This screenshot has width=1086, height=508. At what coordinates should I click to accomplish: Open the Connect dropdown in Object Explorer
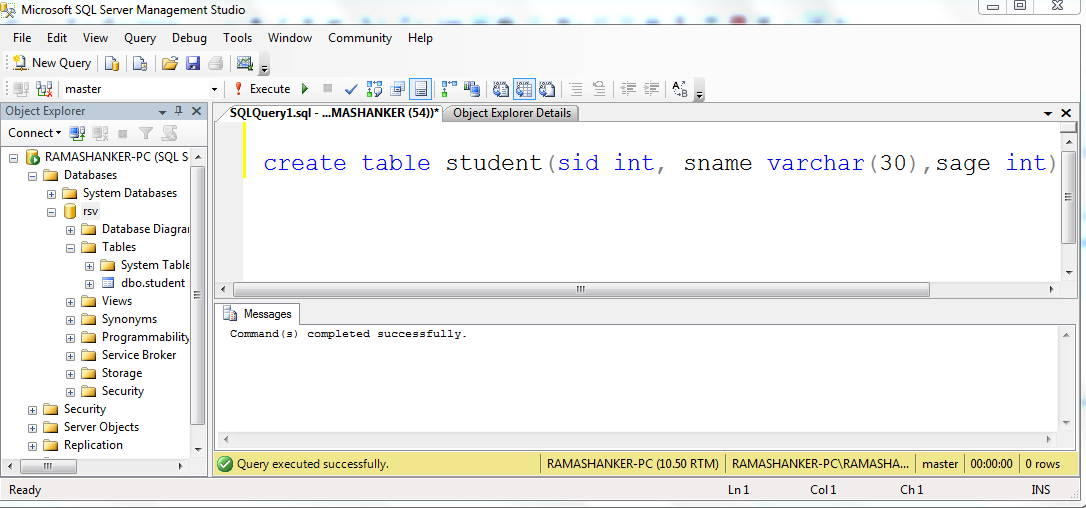pos(35,133)
